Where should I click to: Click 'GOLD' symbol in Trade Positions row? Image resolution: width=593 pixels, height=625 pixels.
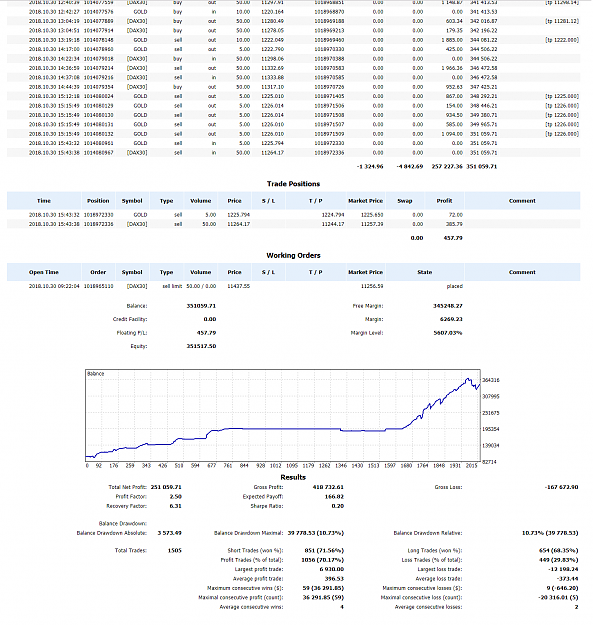pos(140,215)
